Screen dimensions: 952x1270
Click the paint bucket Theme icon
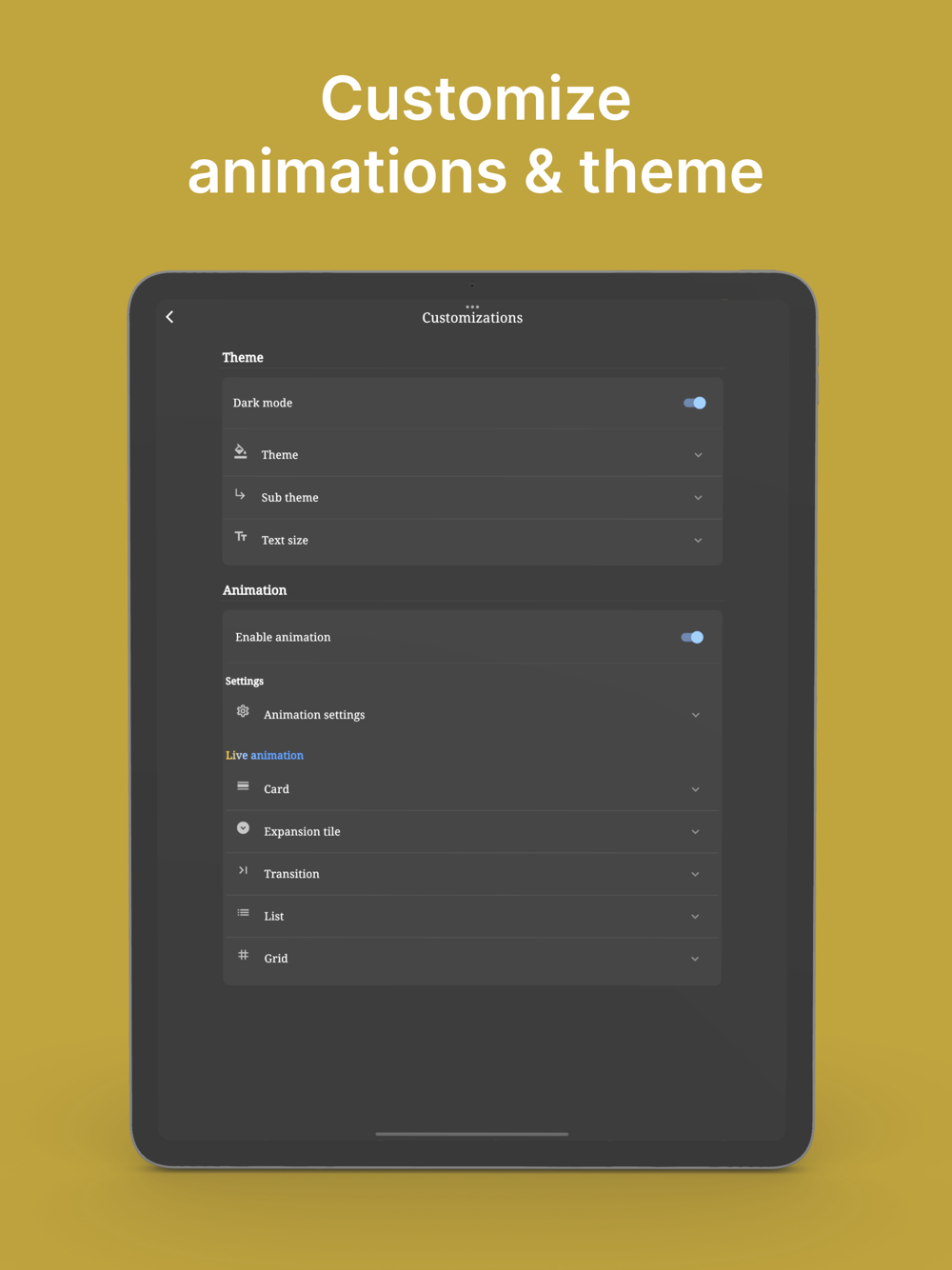[241, 451]
